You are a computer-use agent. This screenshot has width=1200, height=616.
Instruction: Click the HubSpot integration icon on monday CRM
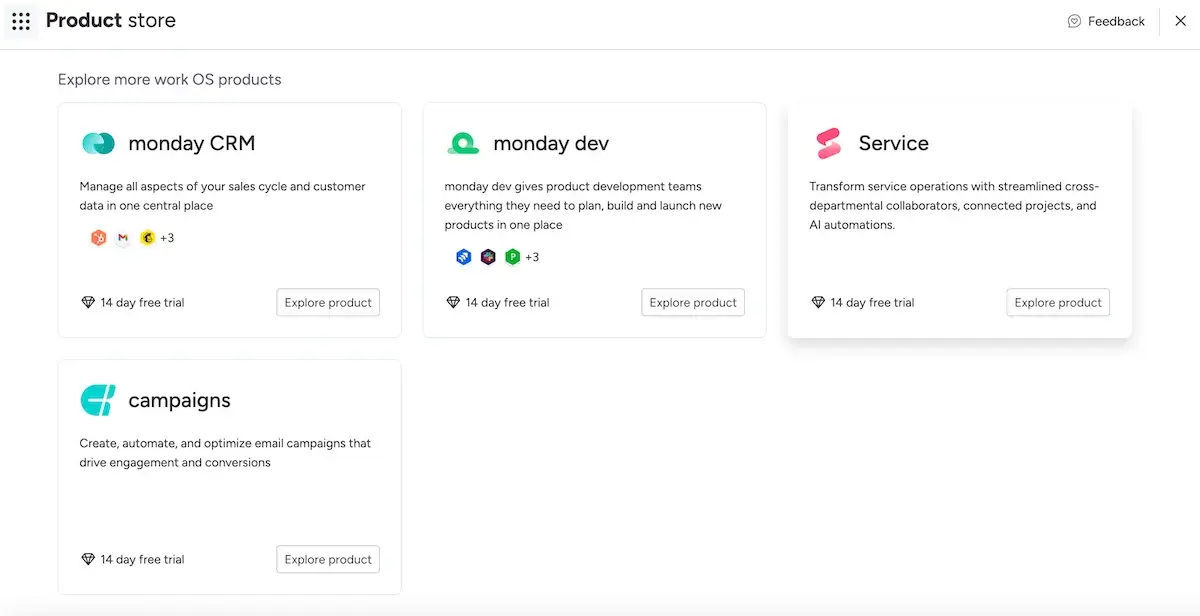pos(98,238)
